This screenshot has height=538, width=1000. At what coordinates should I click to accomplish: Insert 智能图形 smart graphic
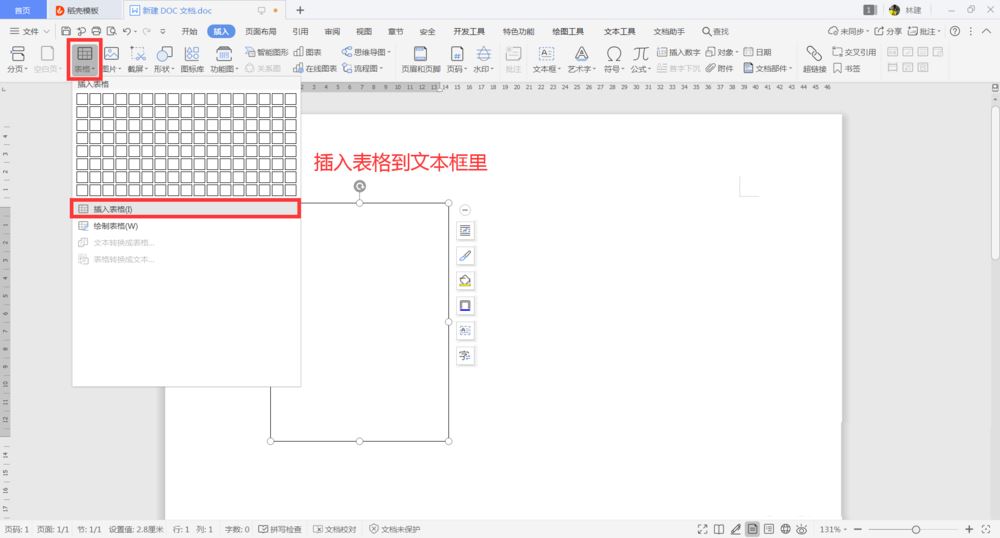coord(267,52)
